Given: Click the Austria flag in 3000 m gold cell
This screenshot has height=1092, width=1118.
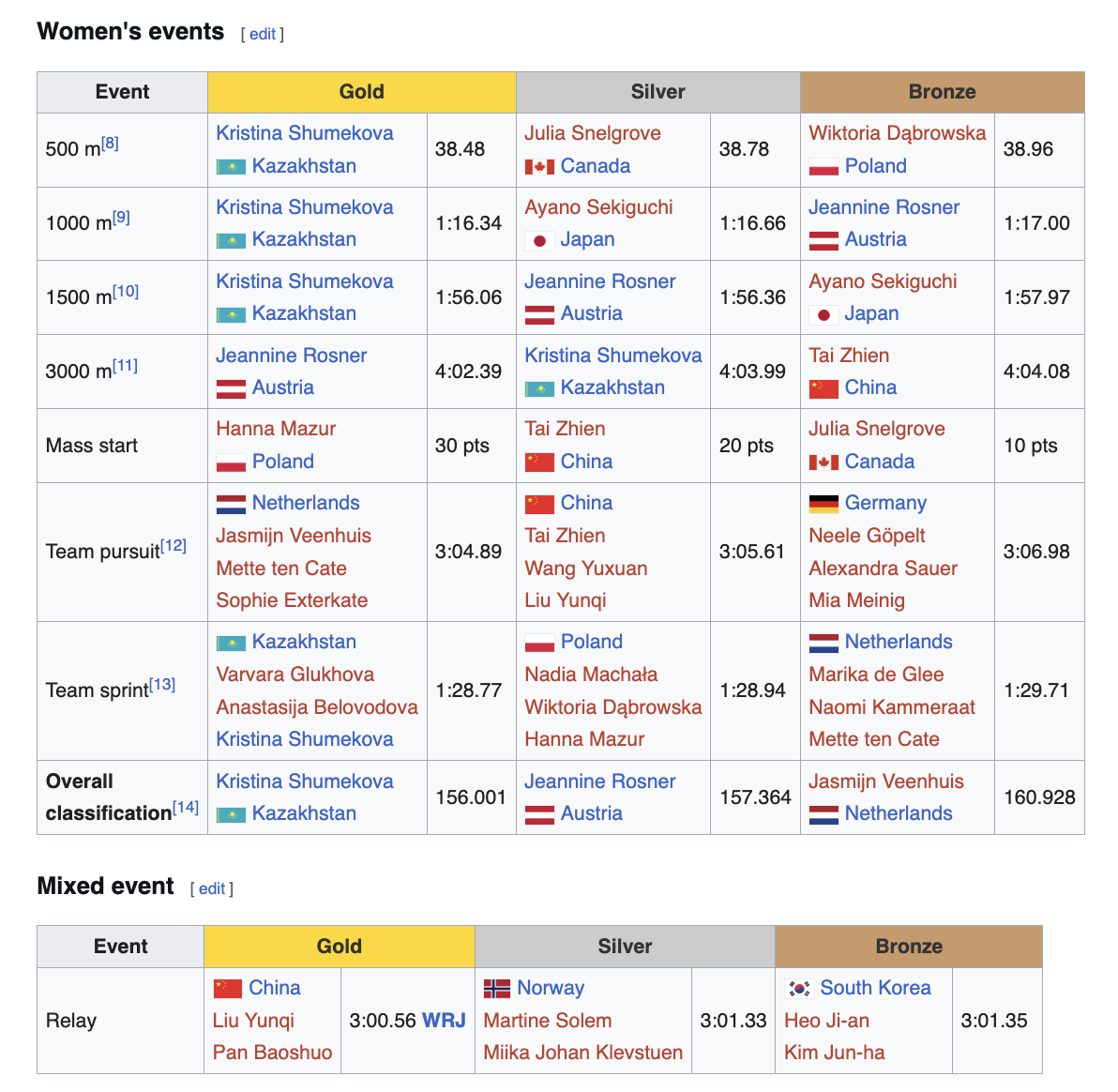Looking at the screenshot, I should coord(231,388).
